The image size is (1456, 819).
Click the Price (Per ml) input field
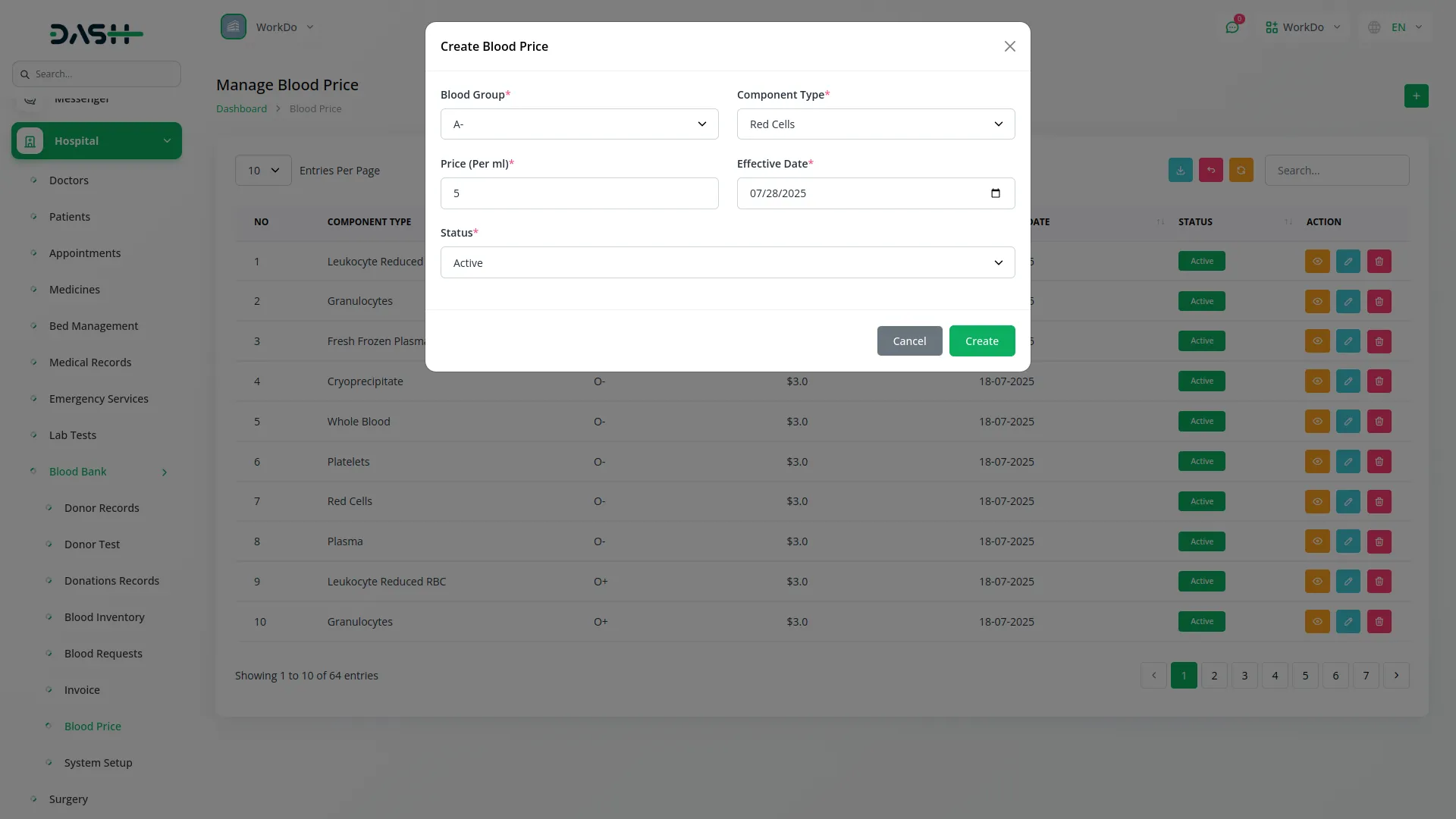tap(579, 193)
